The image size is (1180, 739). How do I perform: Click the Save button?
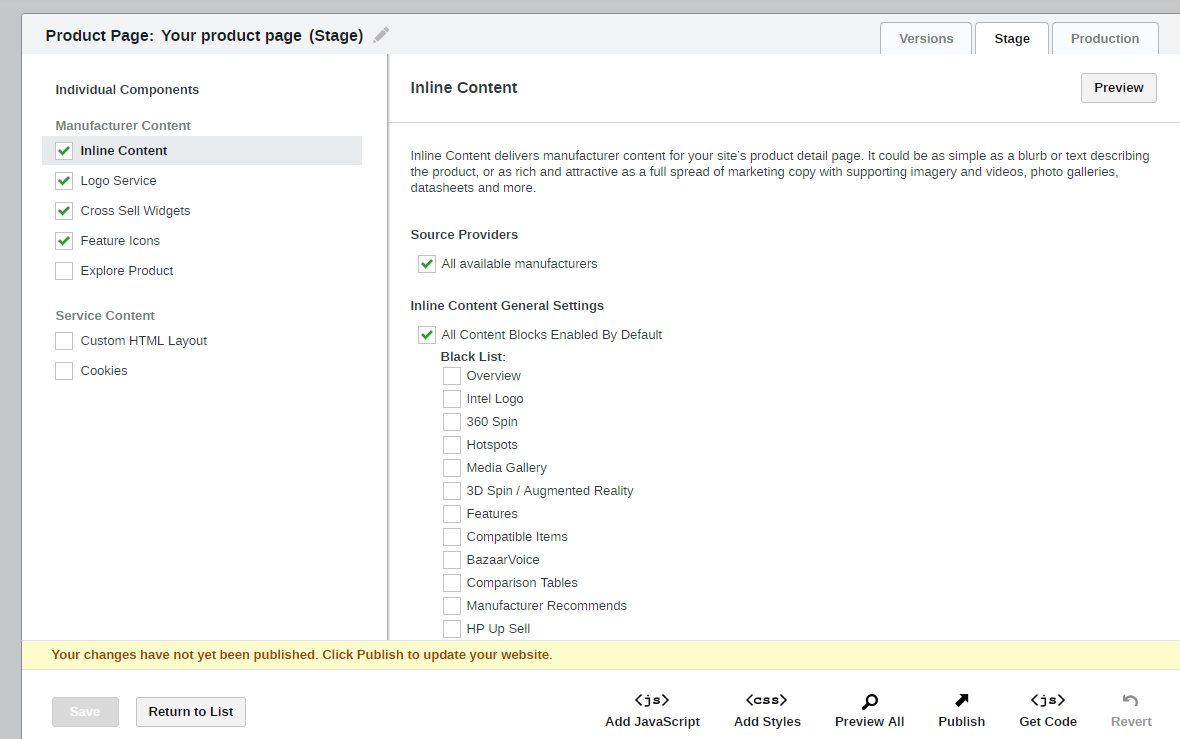(85, 712)
